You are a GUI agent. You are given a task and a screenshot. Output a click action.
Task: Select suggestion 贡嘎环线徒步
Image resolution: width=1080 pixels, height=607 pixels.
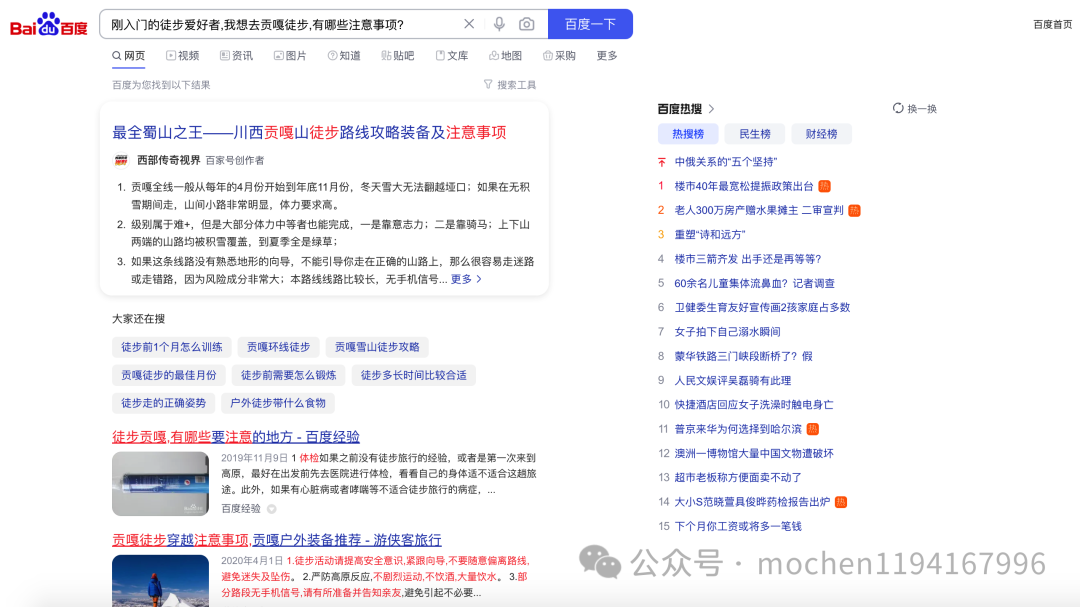tap(279, 347)
